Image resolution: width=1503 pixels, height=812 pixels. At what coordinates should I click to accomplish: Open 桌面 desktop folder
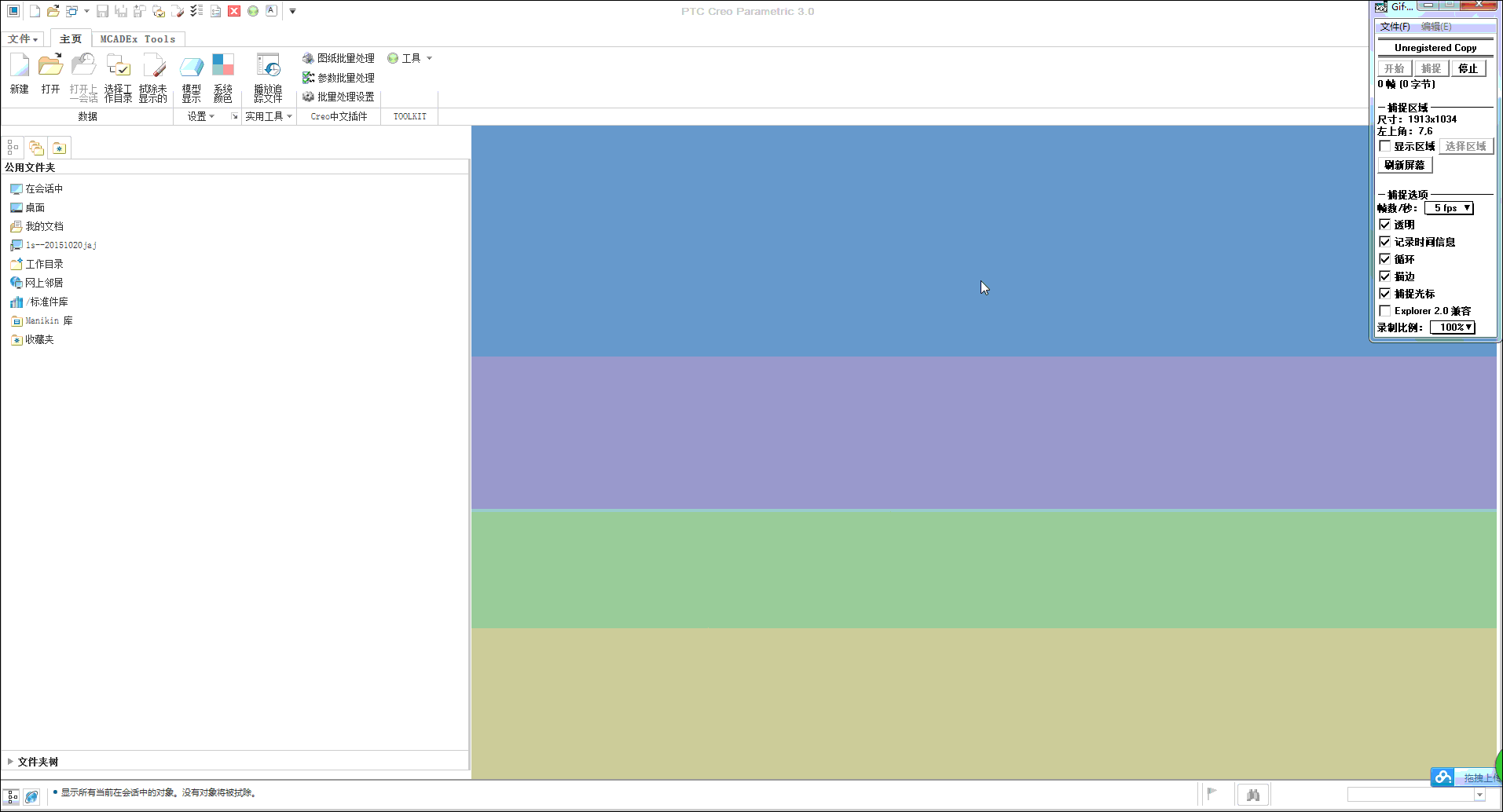27,207
